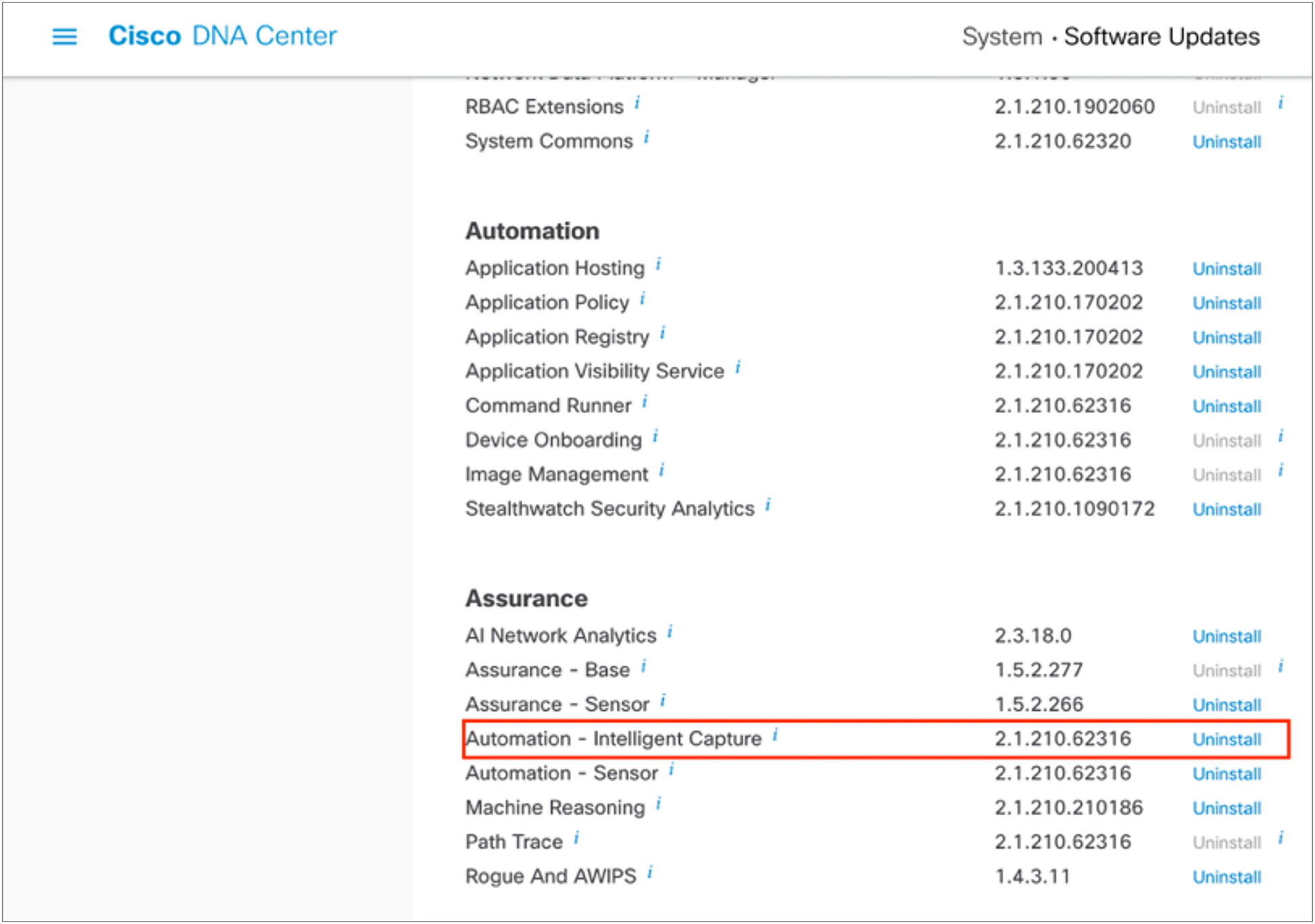Click disabled Uninstall for Device Onboarding
The width and height of the screenshot is (1315, 924).
(x=1226, y=440)
